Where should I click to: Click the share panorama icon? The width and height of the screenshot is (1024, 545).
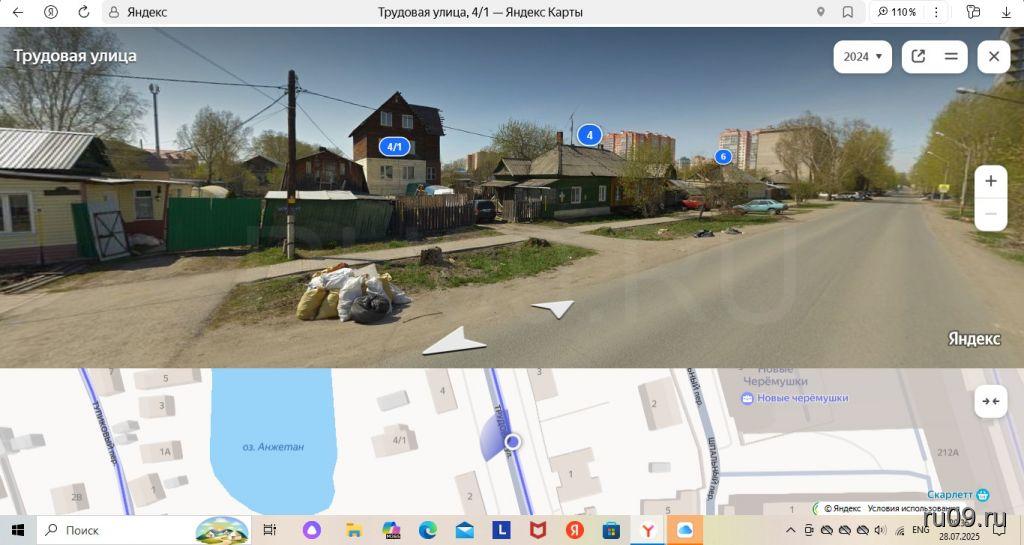click(918, 57)
